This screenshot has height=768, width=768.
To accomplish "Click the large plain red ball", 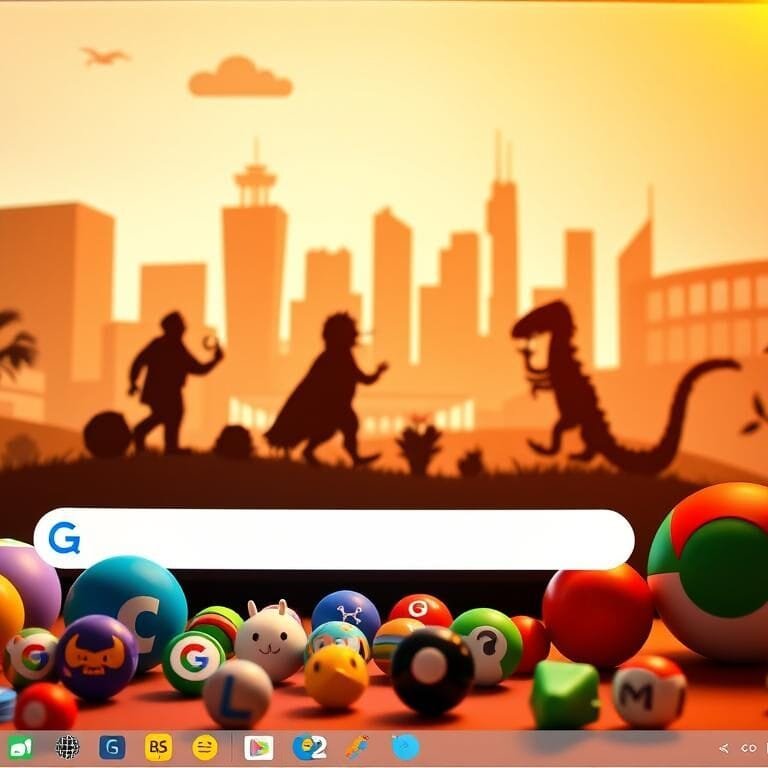I will tap(597, 616).
